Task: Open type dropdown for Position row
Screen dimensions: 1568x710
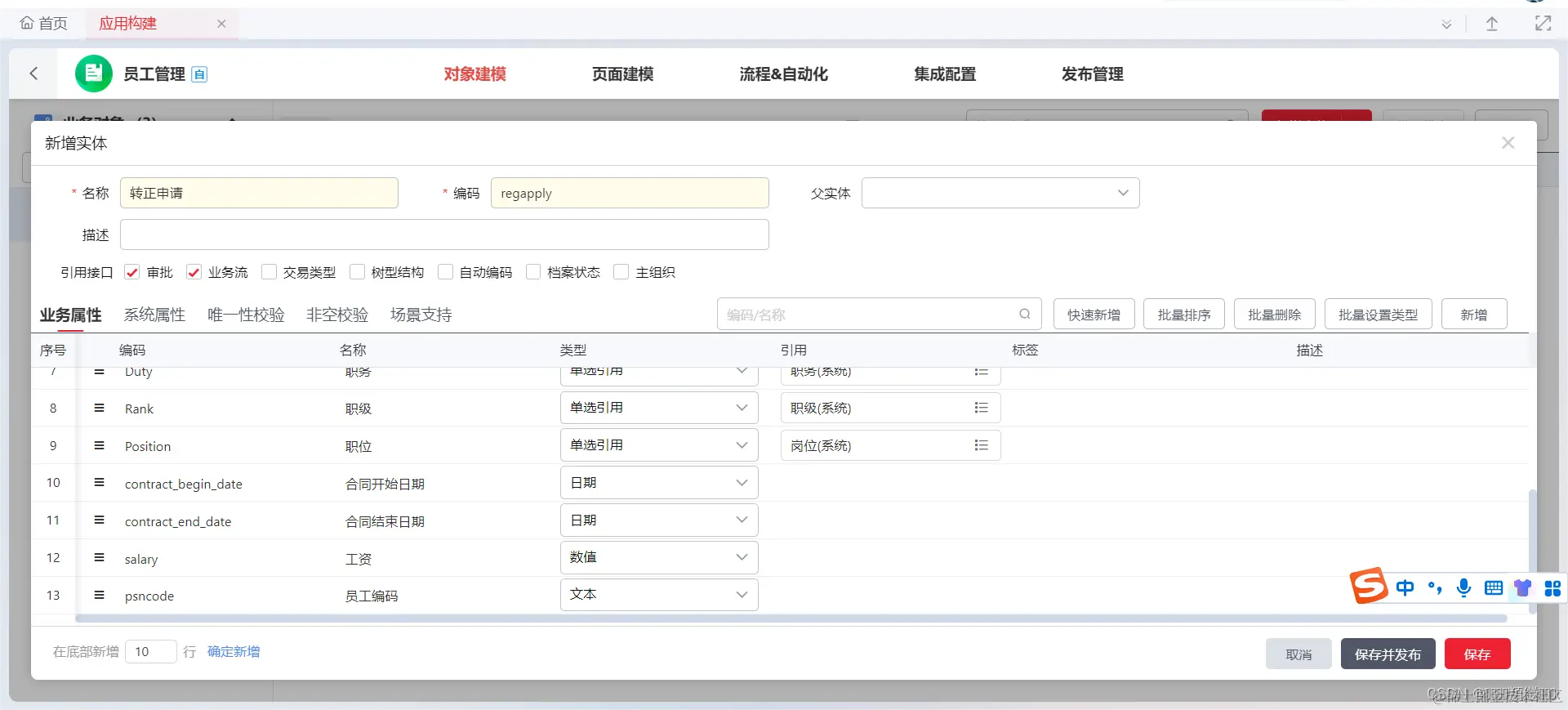Action: click(x=659, y=445)
